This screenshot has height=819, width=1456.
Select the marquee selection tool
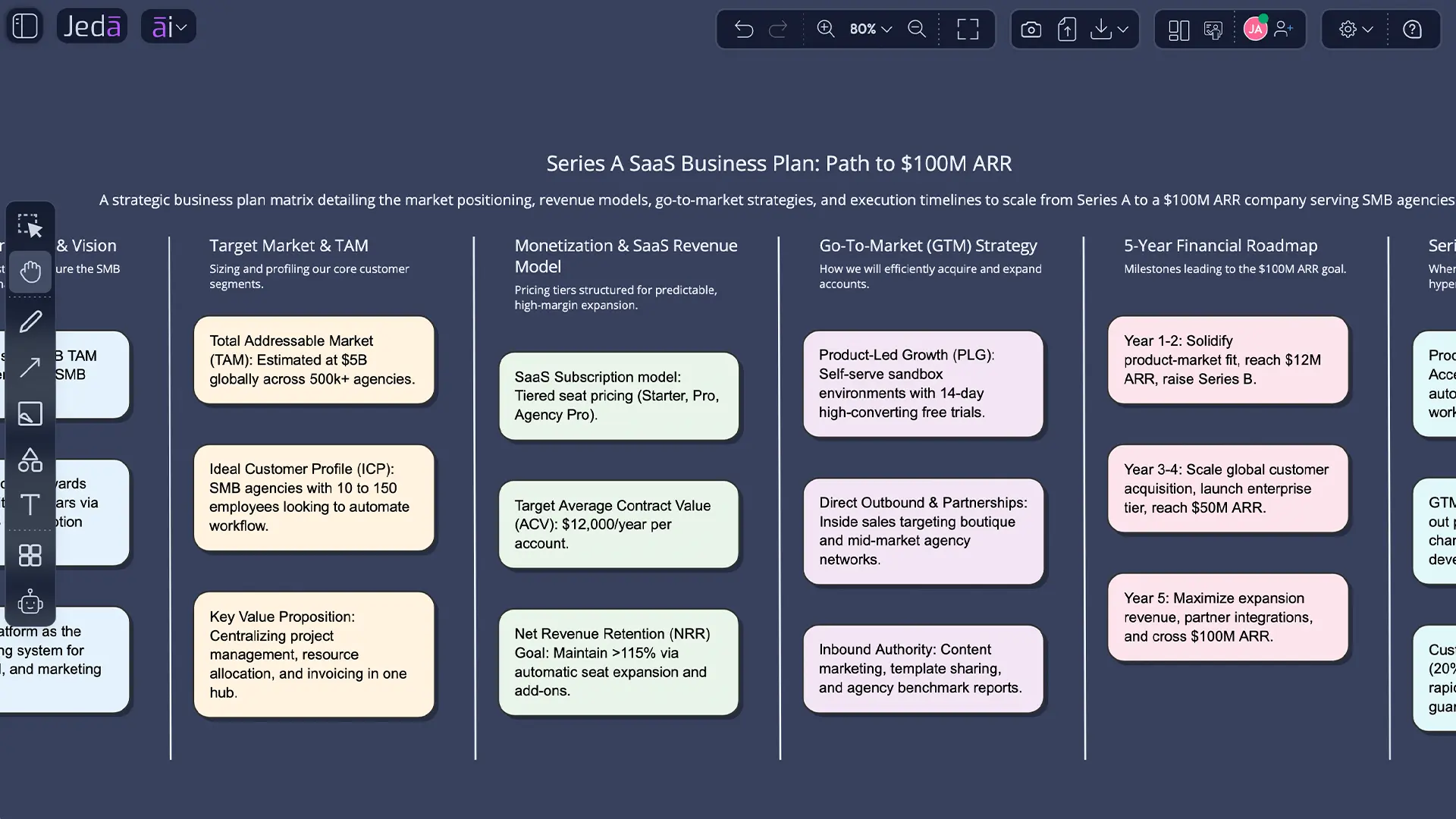tap(30, 225)
